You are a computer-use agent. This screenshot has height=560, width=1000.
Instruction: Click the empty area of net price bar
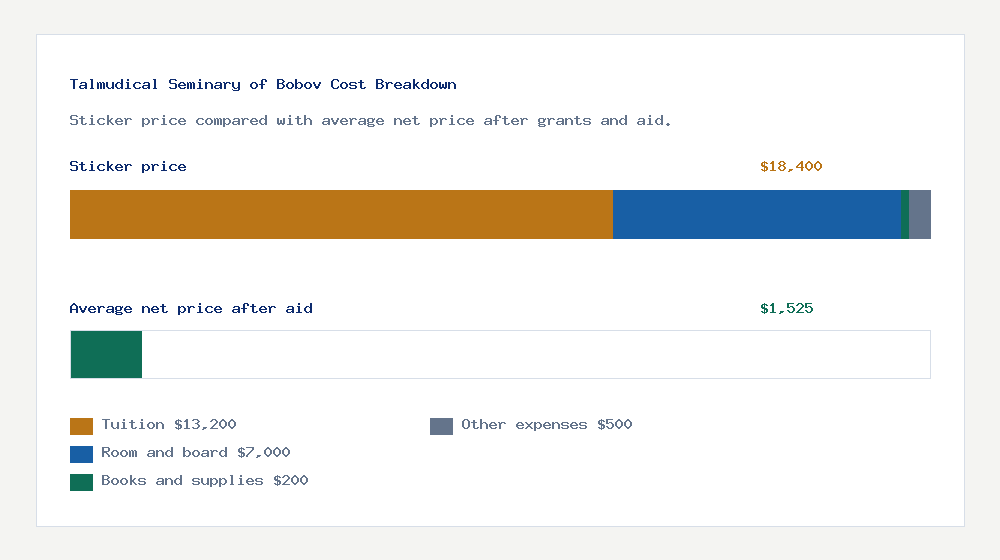tap(536, 355)
